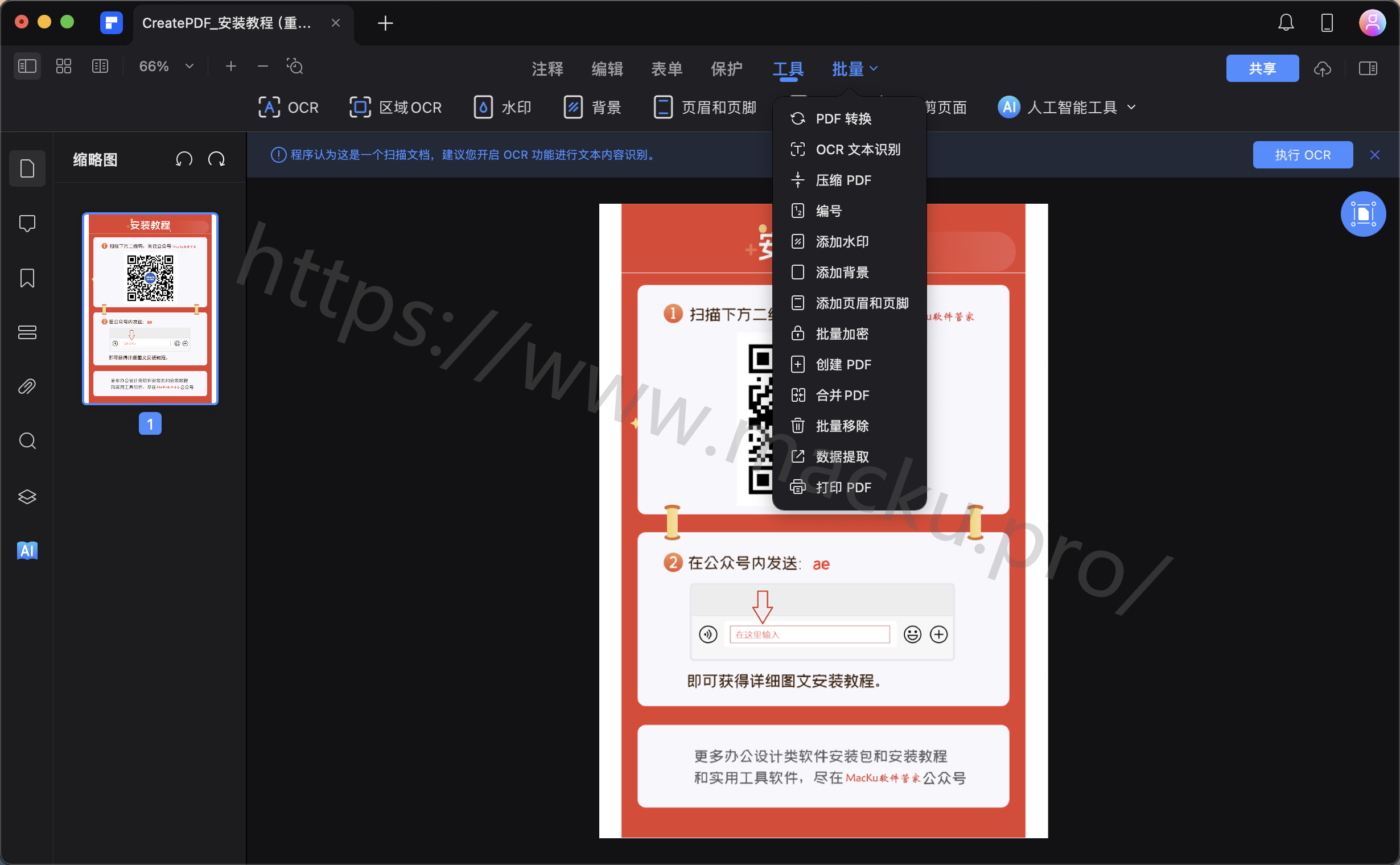This screenshot has height=865, width=1400.
Task: Choose 编号 from batch menu
Action: point(849,211)
